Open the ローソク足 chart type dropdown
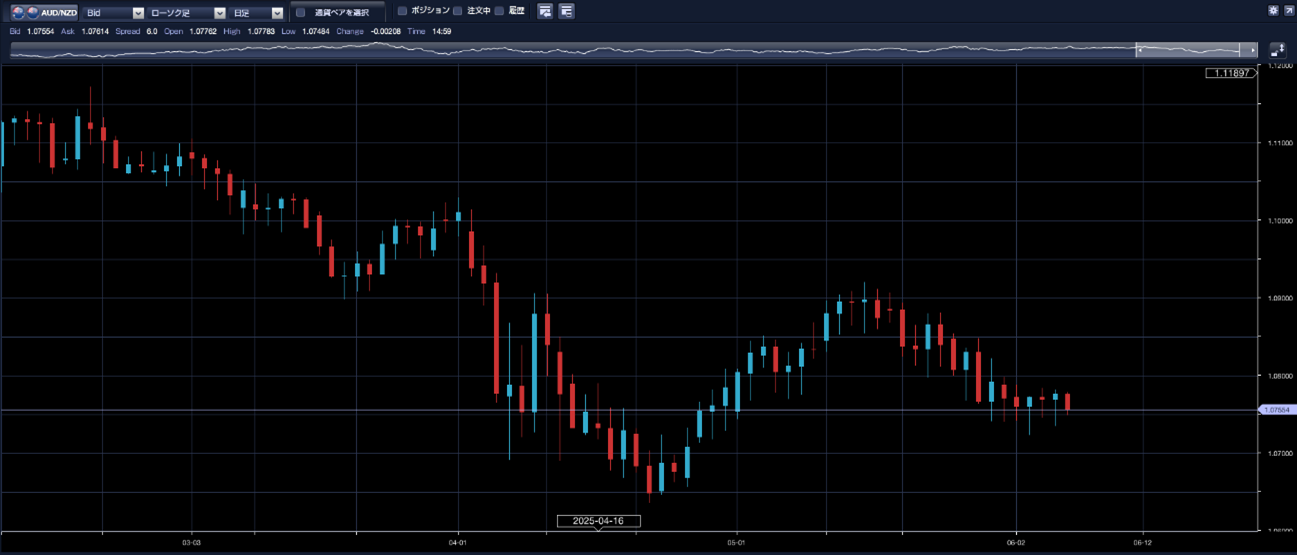The image size is (1297, 555). click(x=186, y=13)
